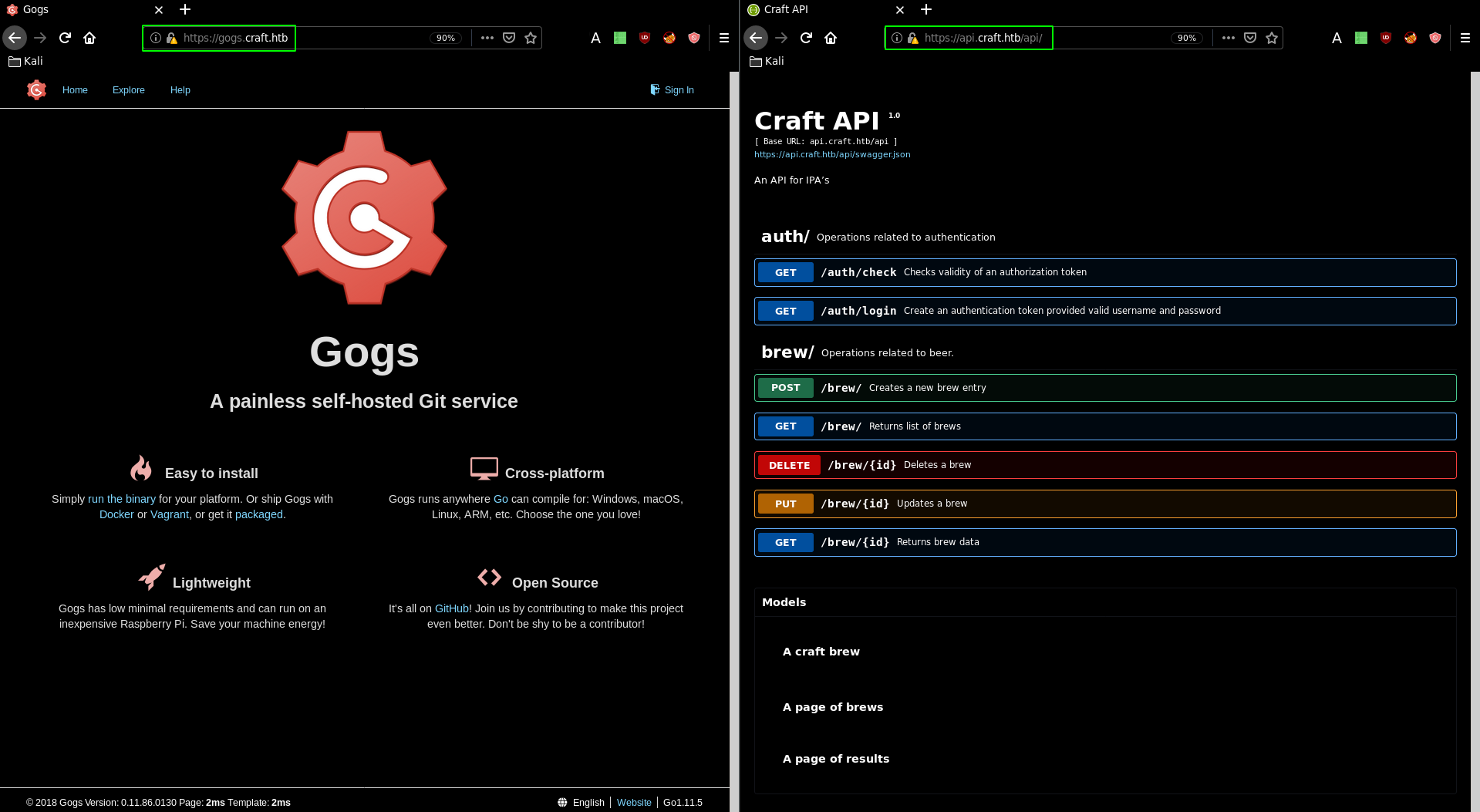The image size is (1480, 812).
Task: Save Gogs page to Pocket
Action: [x=509, y=38]
